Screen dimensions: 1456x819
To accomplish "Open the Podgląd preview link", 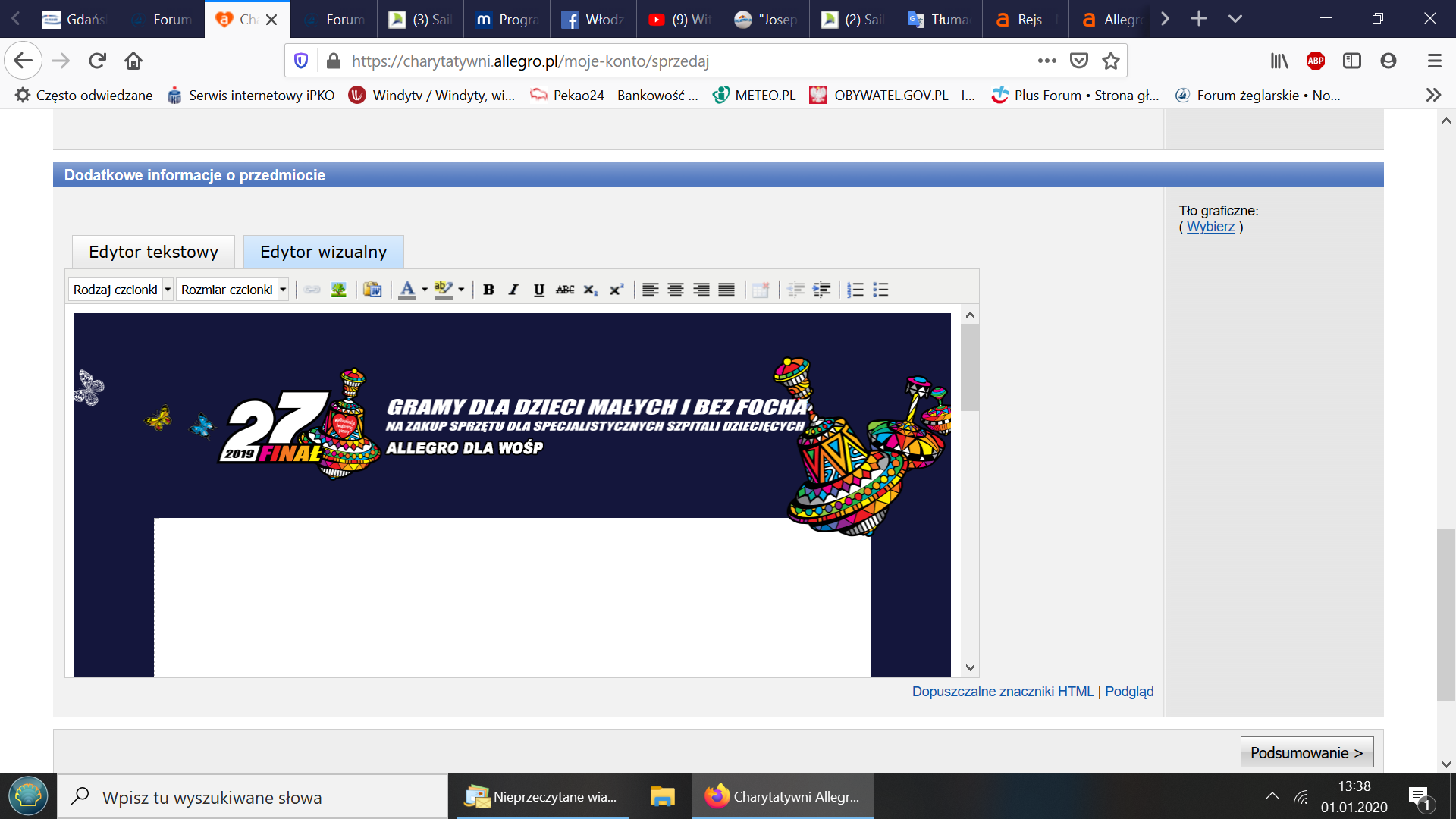I will [1129, 692].
